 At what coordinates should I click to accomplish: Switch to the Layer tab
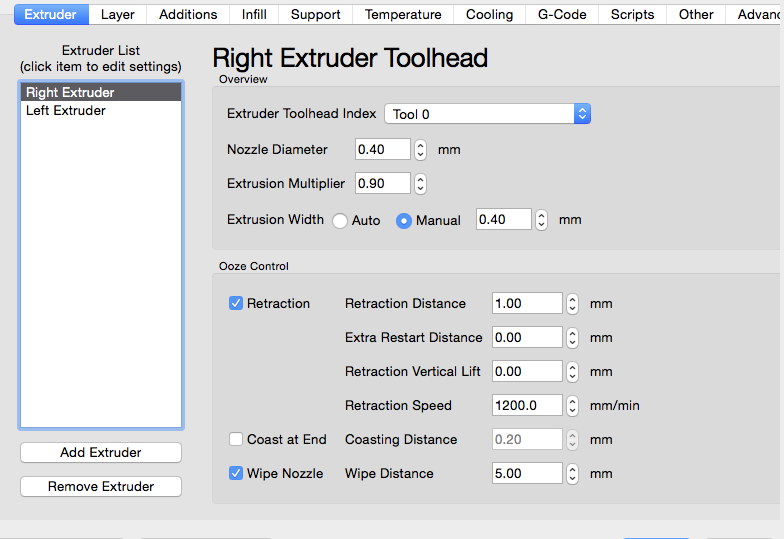point(118,14)
